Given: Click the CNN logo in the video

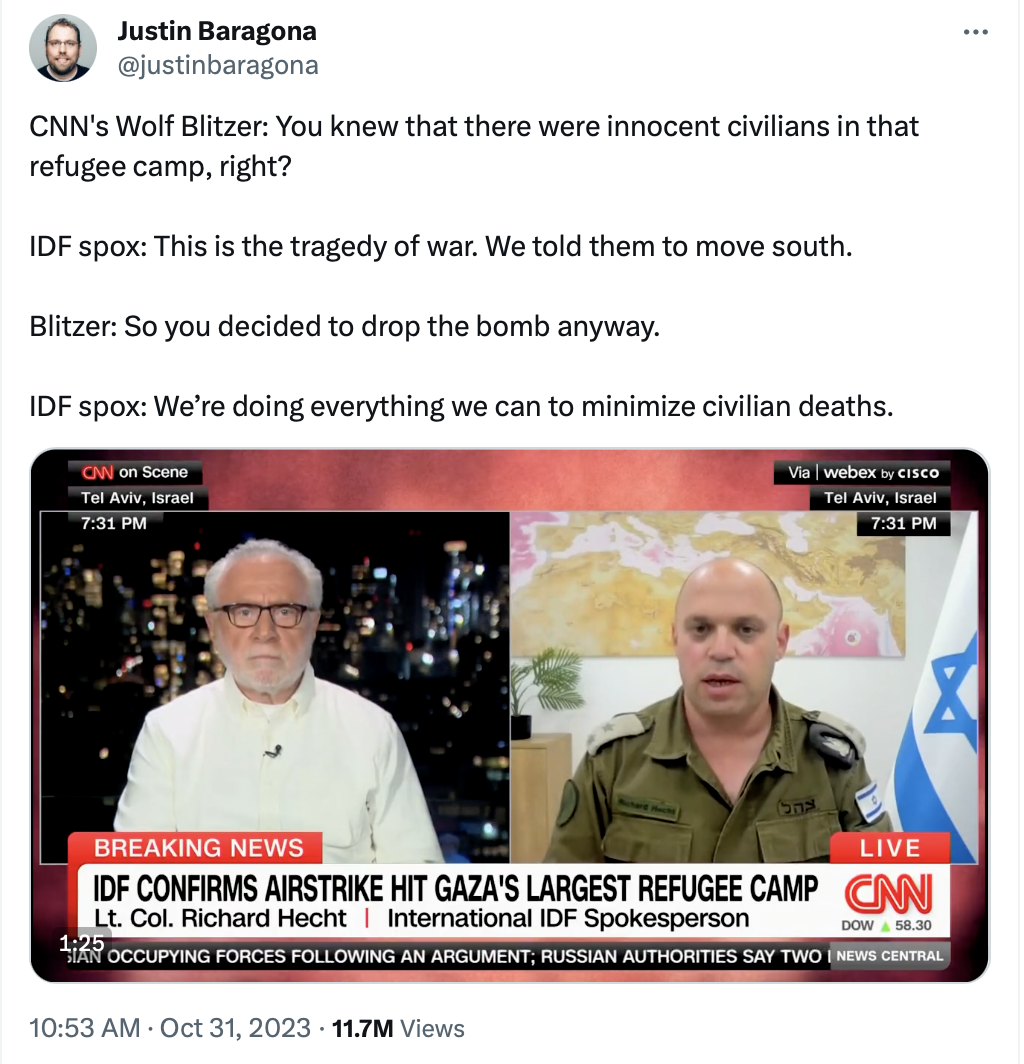Looking at the screenshot, I should 888,893.
